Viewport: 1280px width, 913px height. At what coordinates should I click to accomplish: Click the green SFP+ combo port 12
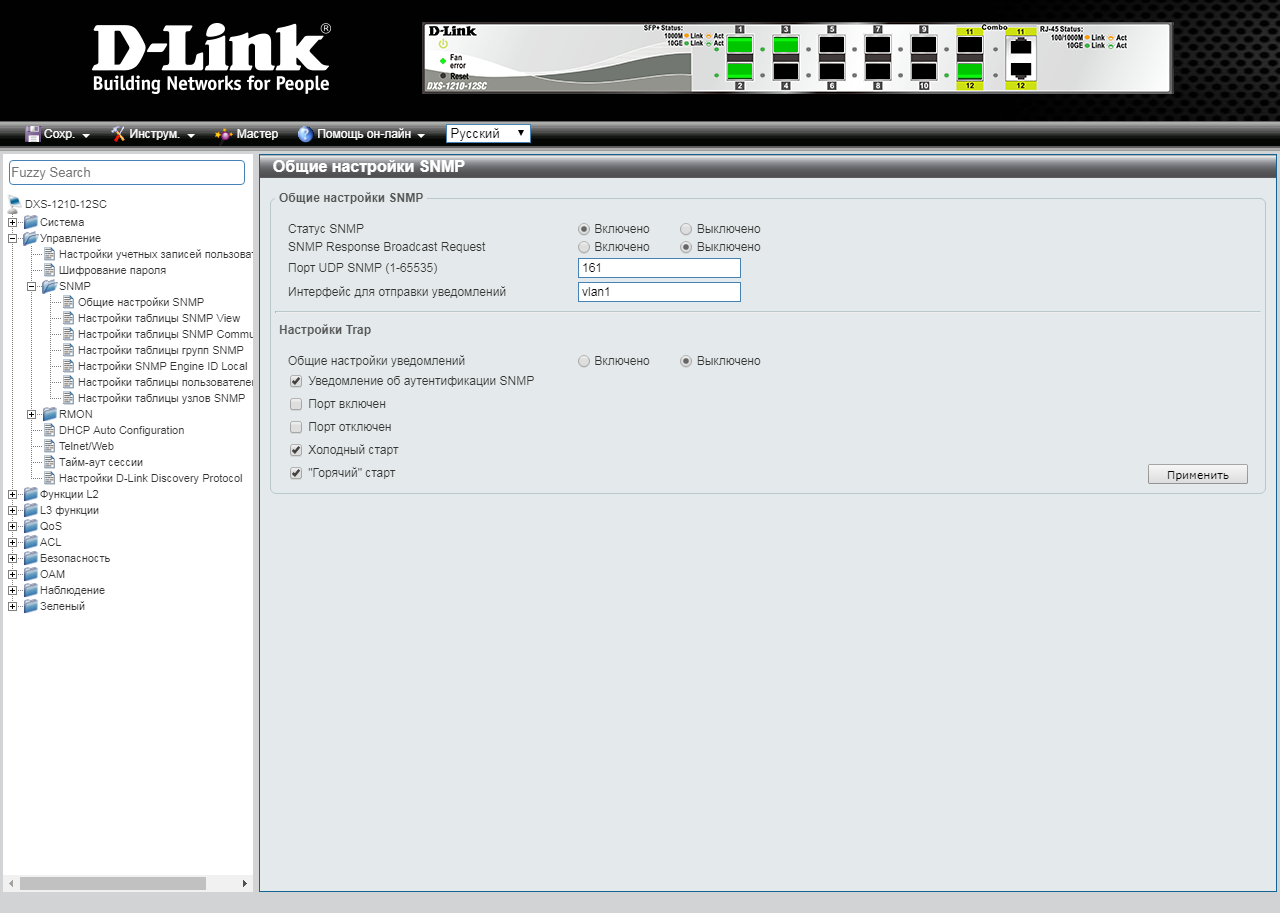(x=970, y=72)
